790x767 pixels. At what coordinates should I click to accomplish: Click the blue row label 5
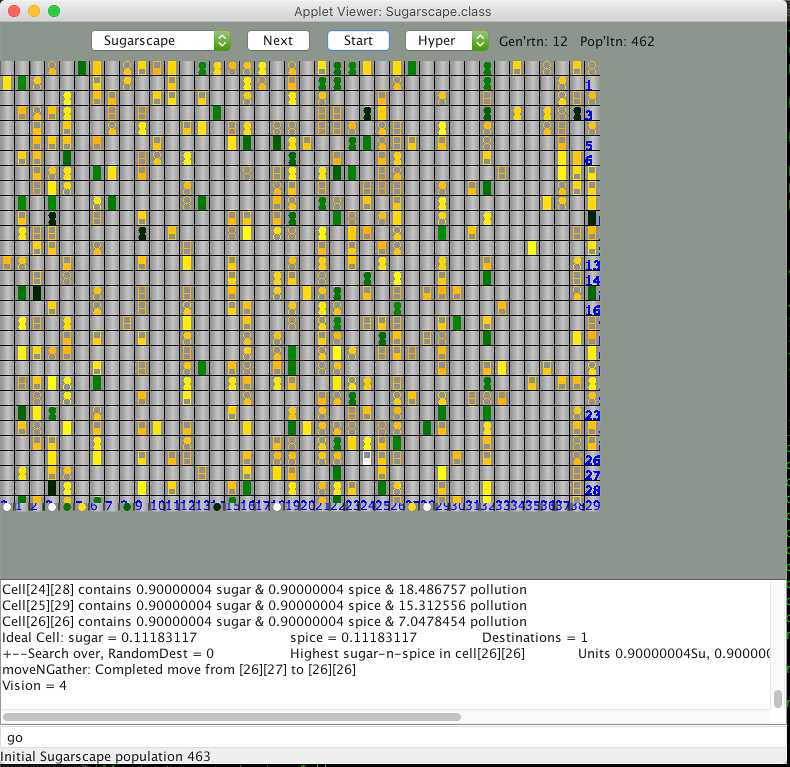click(x=589, y=145)
